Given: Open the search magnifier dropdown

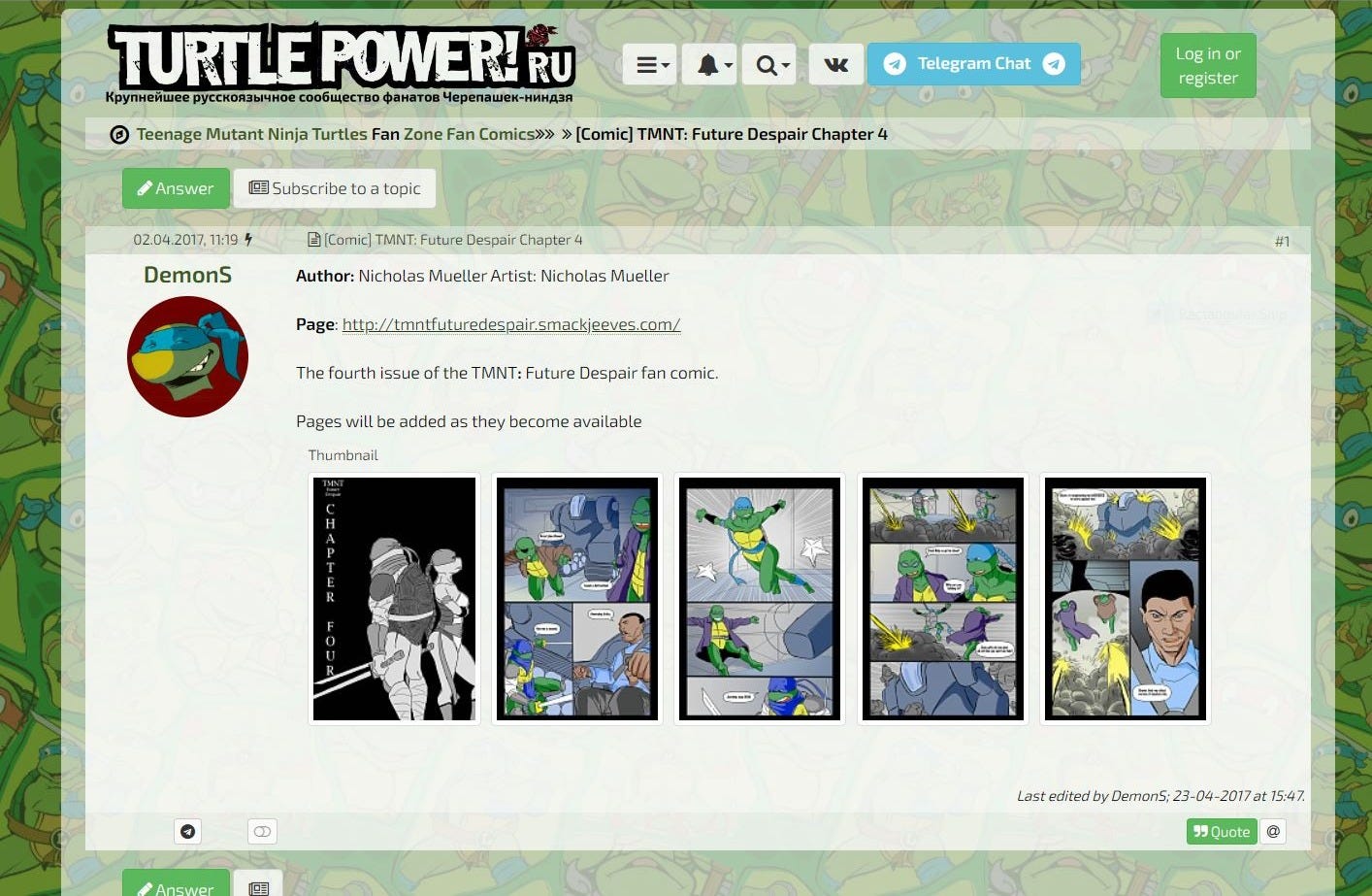Looking at the screenshot, I should [769, 64].
